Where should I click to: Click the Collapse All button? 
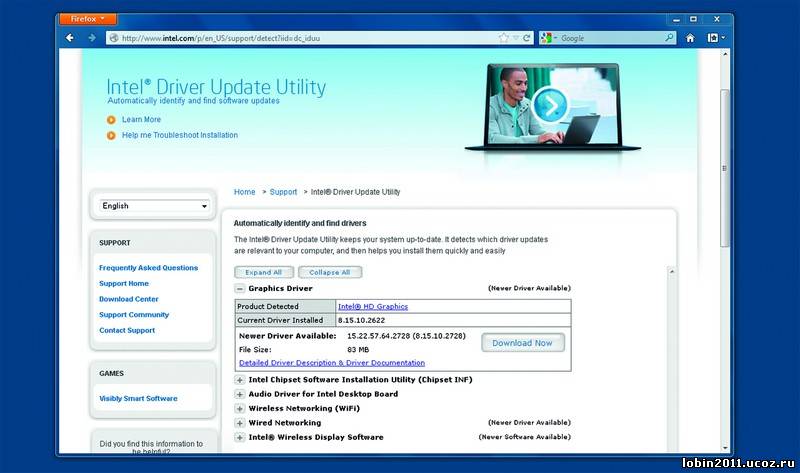coord(330,272)
